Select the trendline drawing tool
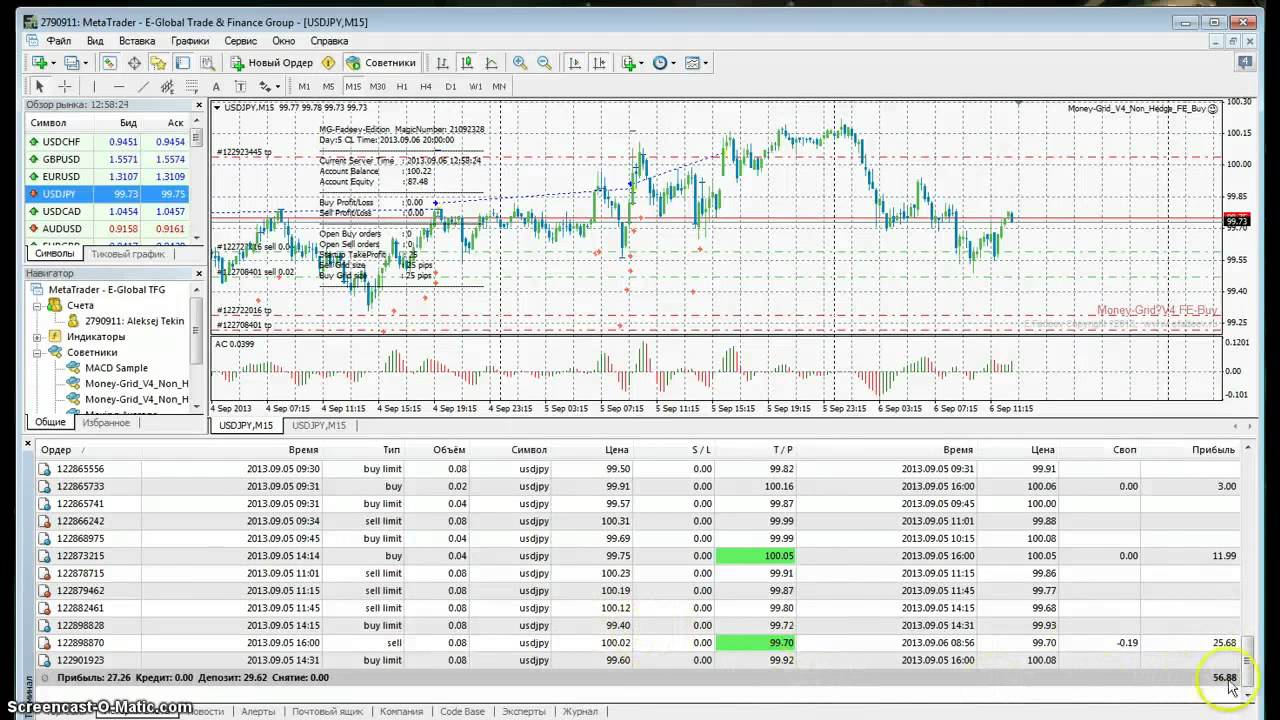The image size is (1280, 720). click(143, 86)
